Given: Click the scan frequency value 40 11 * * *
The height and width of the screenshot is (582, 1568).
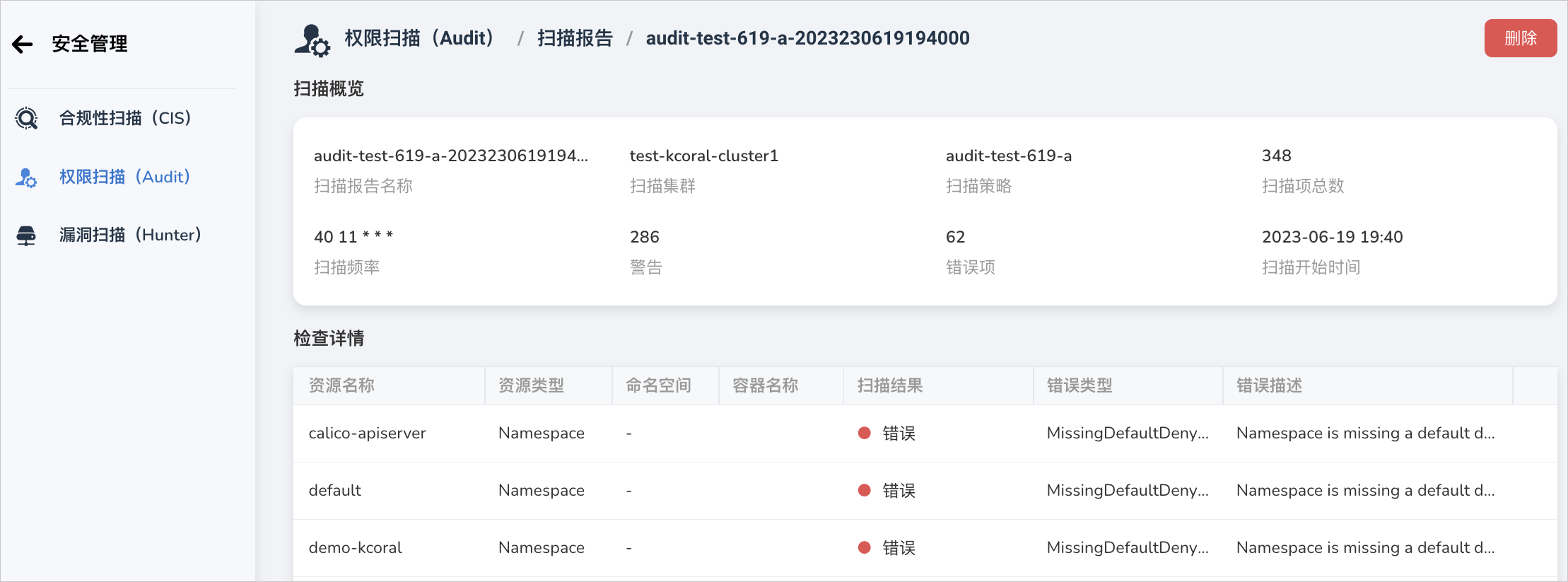Looking at the screenshot, I should (x=353, y=237).
